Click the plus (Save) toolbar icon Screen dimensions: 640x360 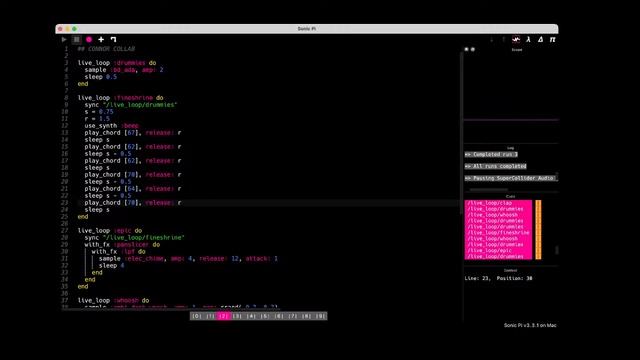(101, 40)
